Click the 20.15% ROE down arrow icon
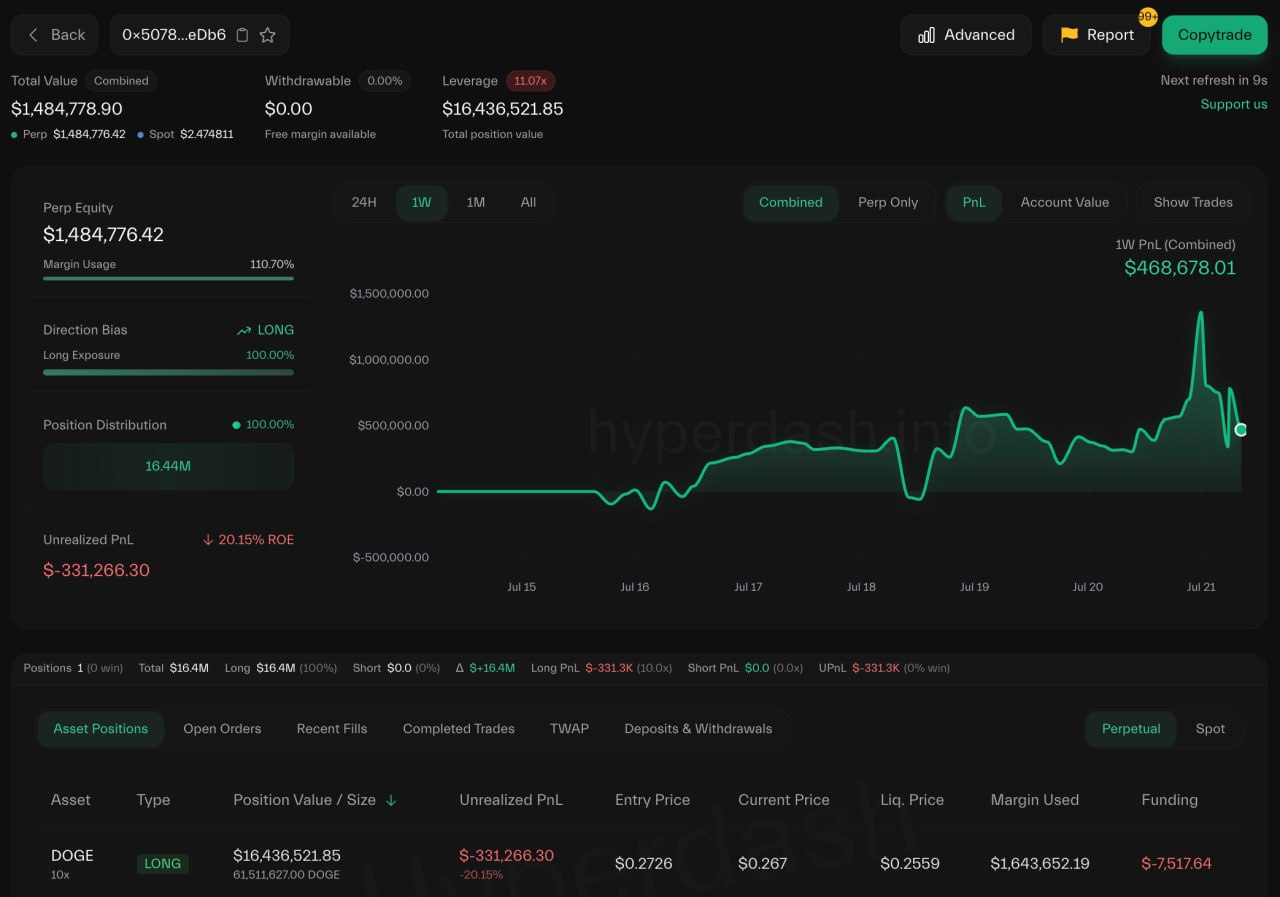 coord(208,540)
